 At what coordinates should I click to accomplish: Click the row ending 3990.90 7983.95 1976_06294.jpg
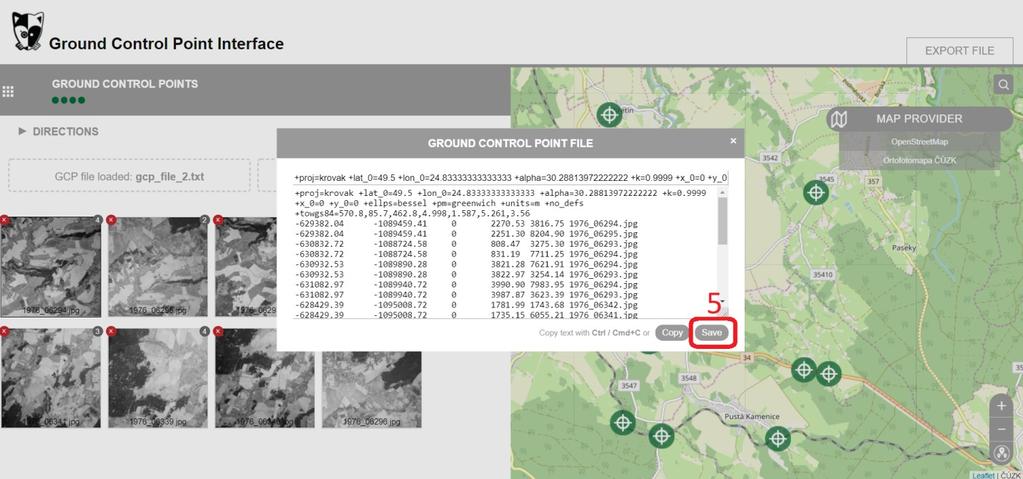466,285
